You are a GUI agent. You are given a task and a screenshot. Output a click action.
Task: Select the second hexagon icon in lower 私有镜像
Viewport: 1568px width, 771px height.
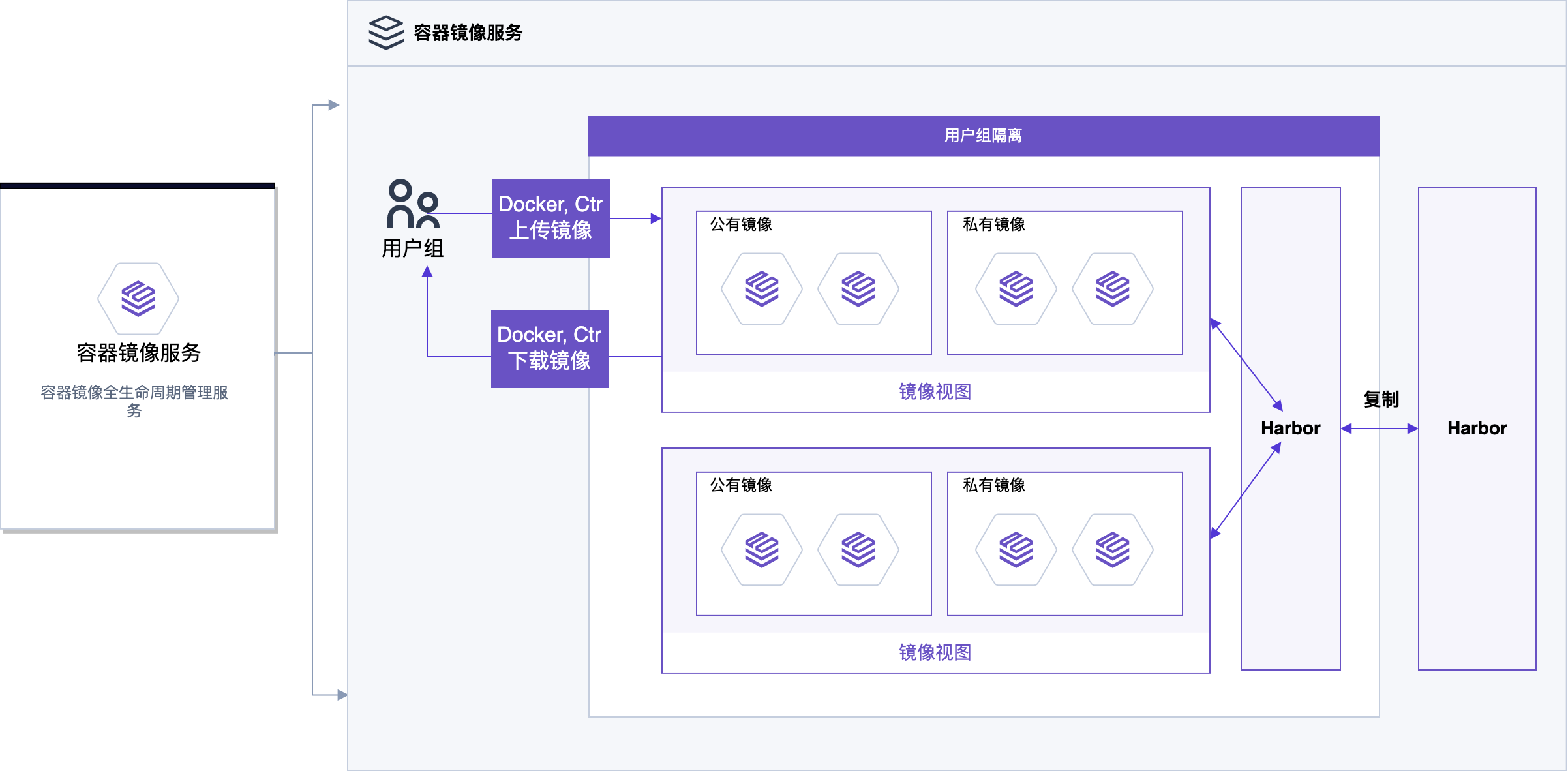[x=1113, y=550]
